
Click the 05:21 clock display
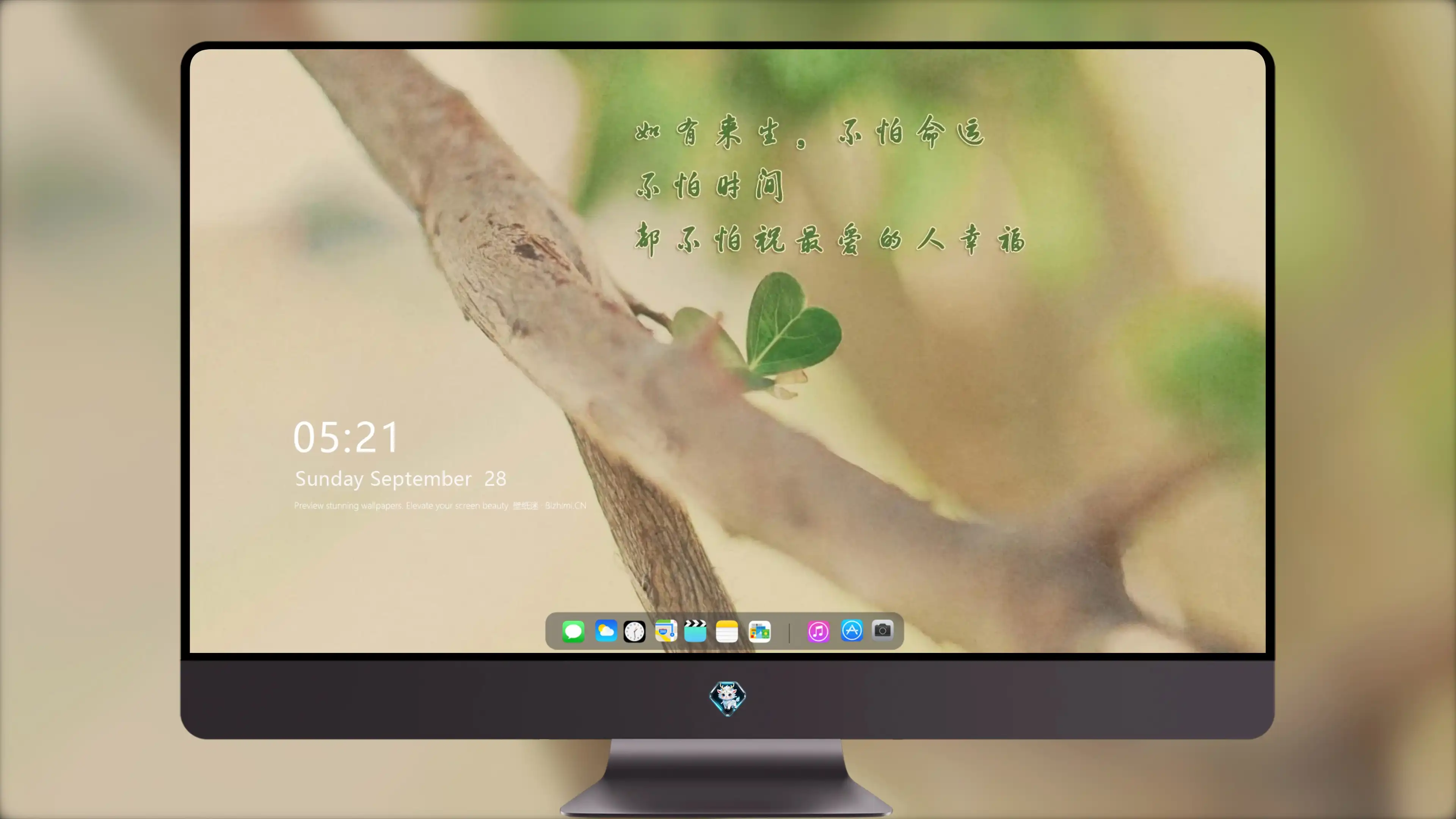point(346,438)
